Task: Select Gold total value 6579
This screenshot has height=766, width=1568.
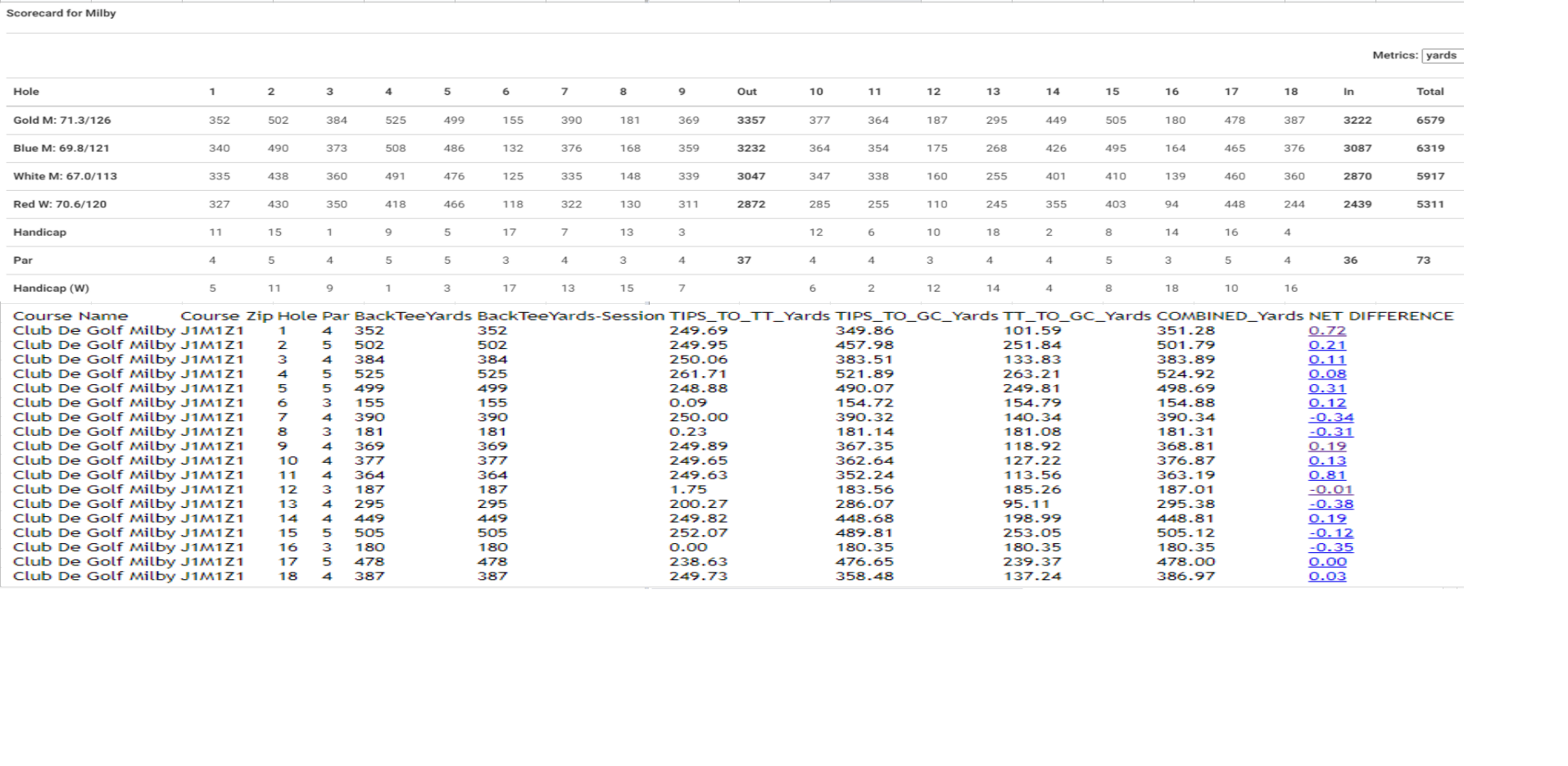Action: tap(1430, 120)
